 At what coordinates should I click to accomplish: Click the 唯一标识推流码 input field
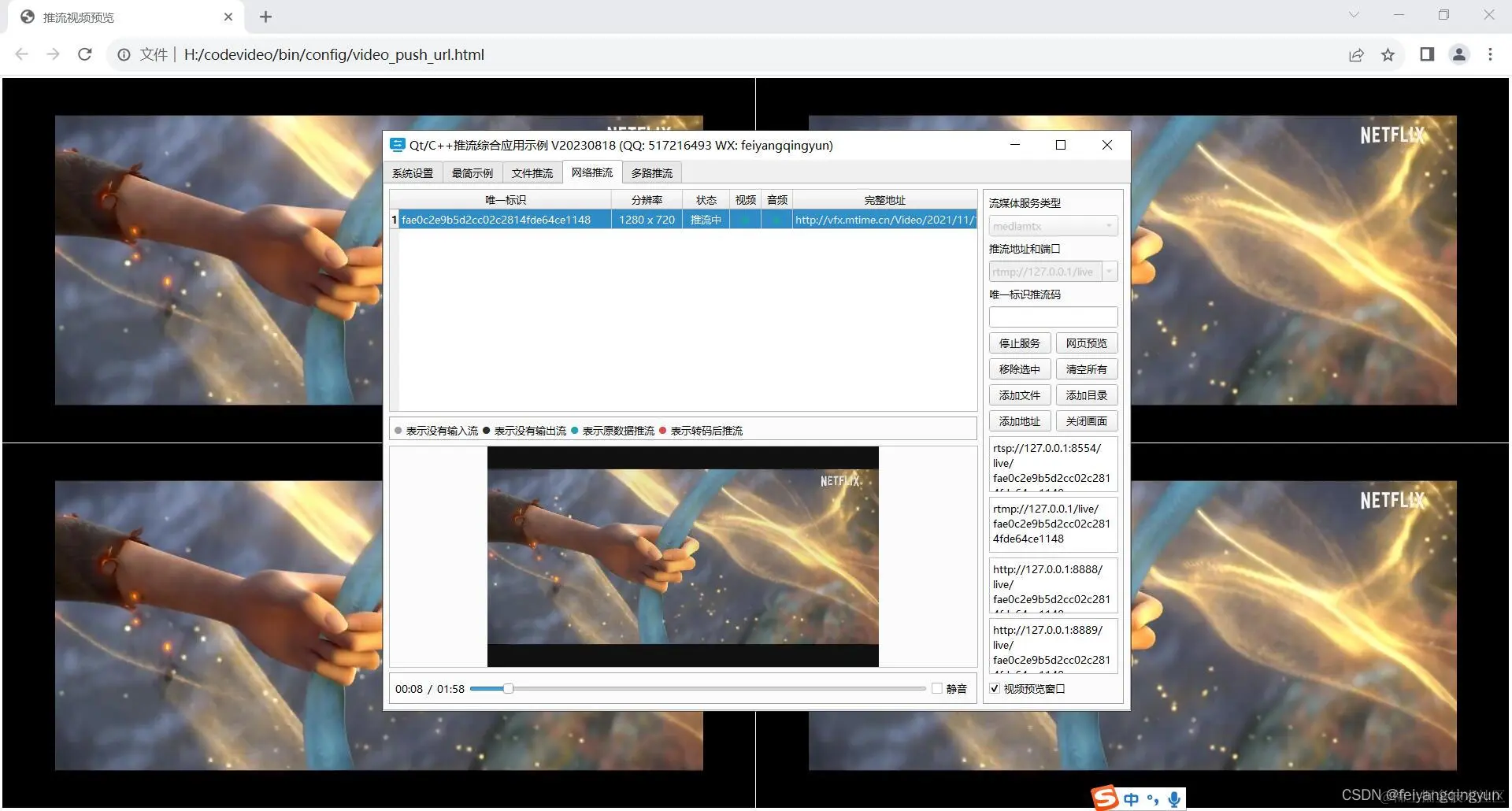(1053, 317)
